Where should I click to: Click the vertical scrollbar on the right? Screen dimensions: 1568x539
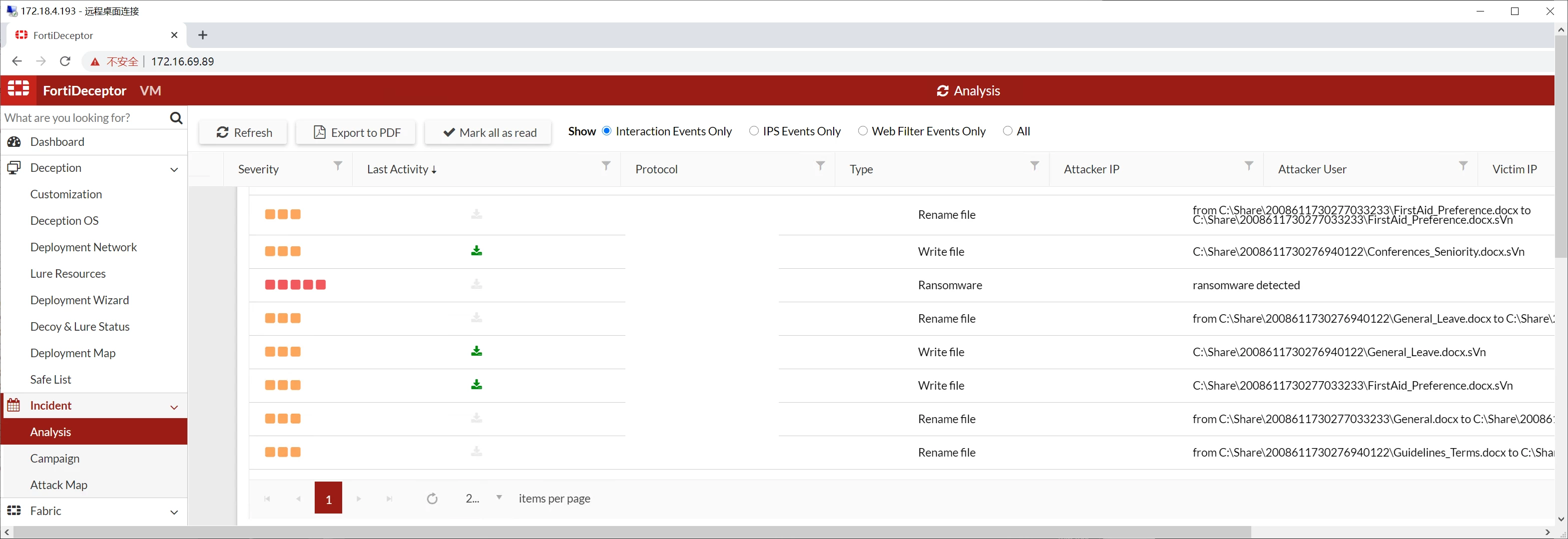tap(1561, 146)
